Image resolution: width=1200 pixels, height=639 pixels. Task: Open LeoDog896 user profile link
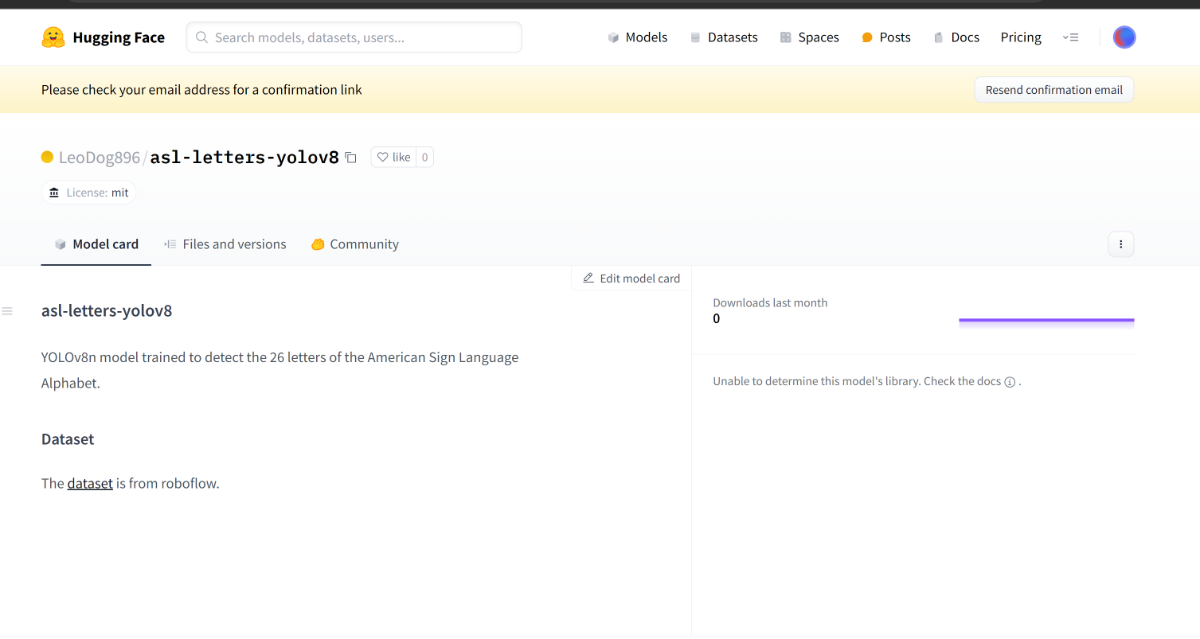(x=99, y=157)
